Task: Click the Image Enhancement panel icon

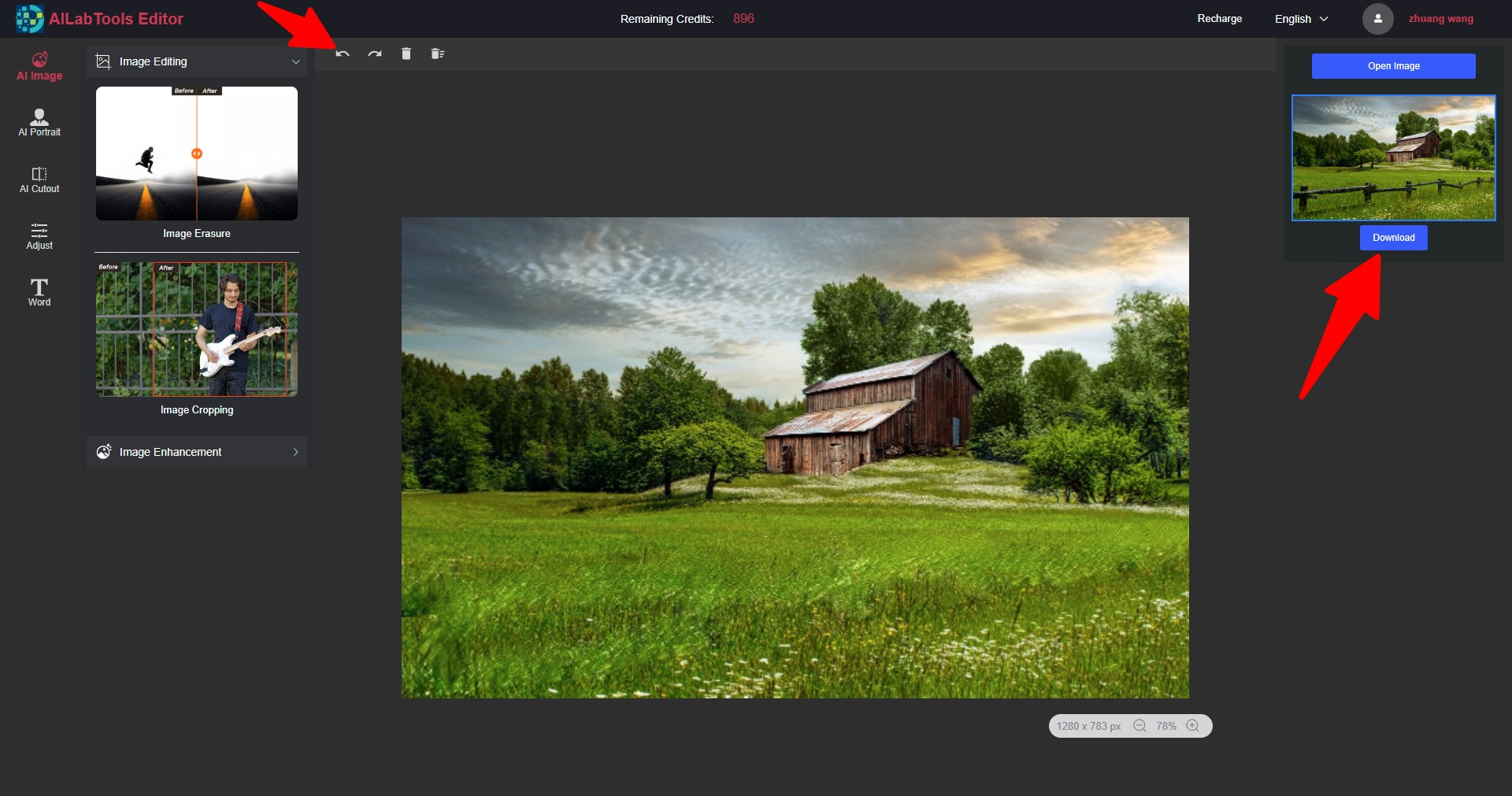Action: [x=103, y=452]
